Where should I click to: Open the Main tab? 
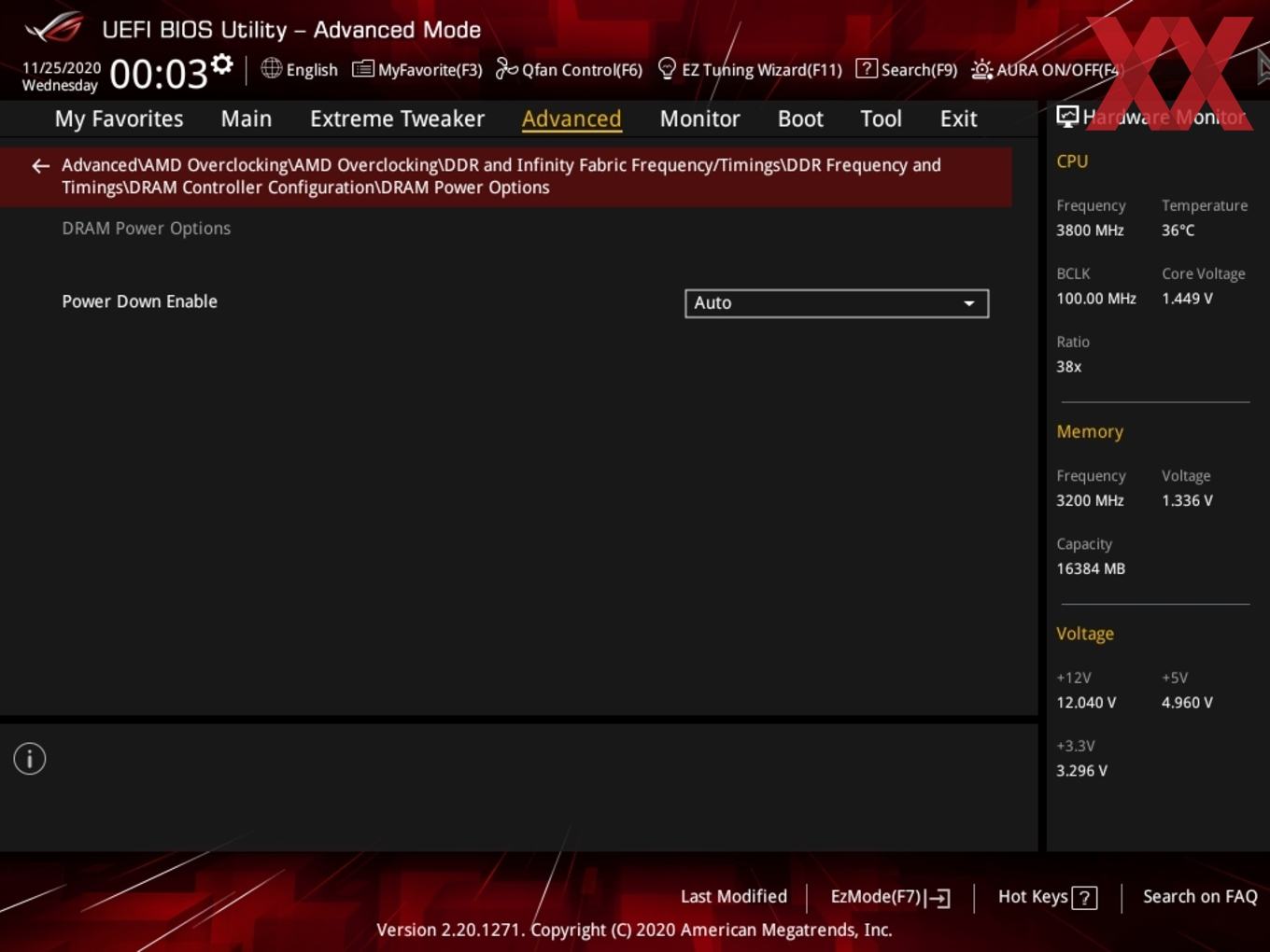[x=247, y=119]
